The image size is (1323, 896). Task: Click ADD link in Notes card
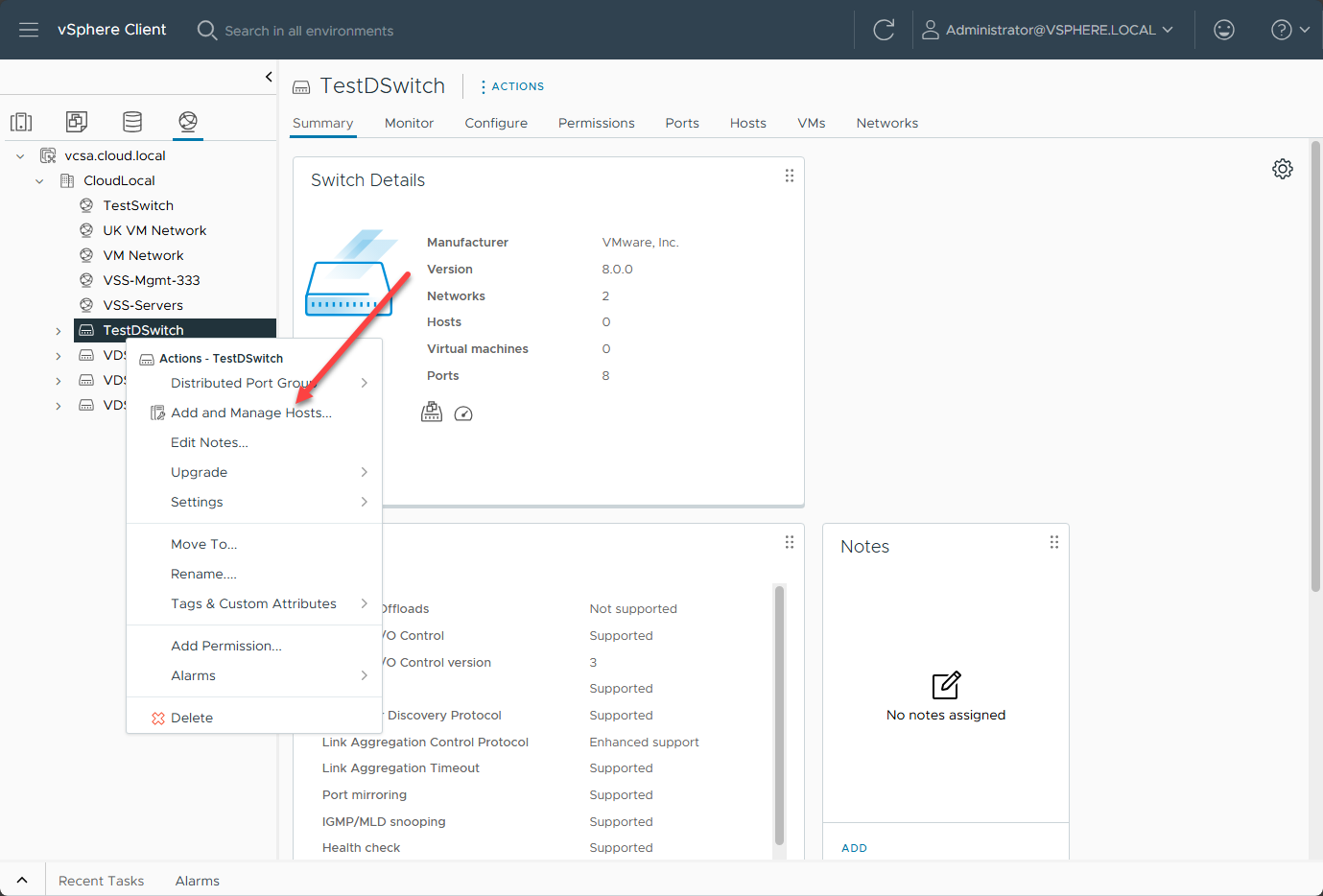pos(855,848)
